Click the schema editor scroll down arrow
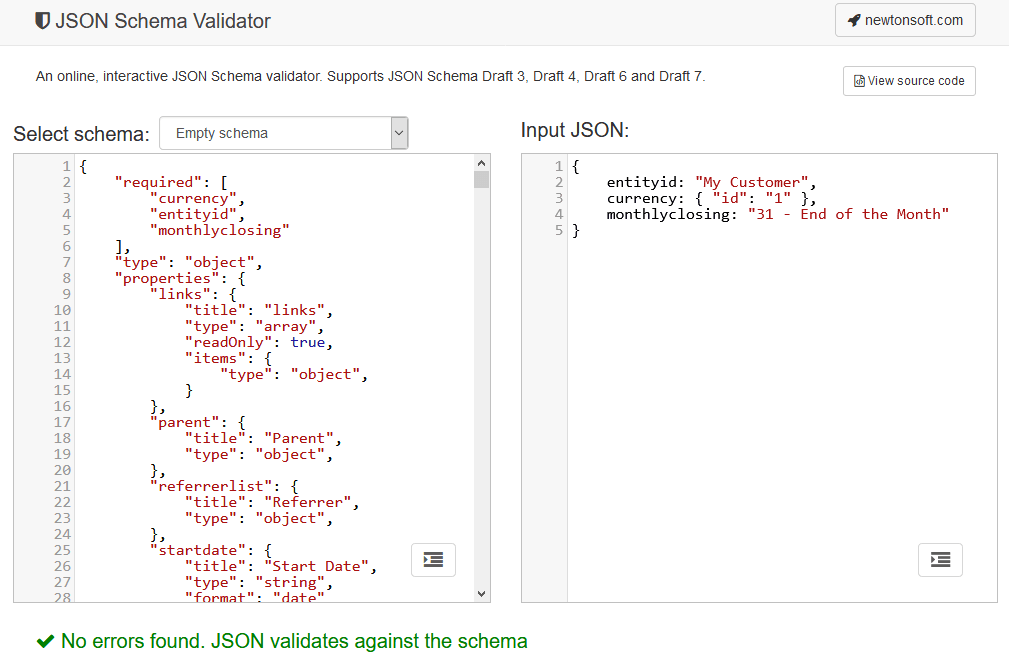The height and width of the screenshot is (668, 1009). [x=481, y=594]
